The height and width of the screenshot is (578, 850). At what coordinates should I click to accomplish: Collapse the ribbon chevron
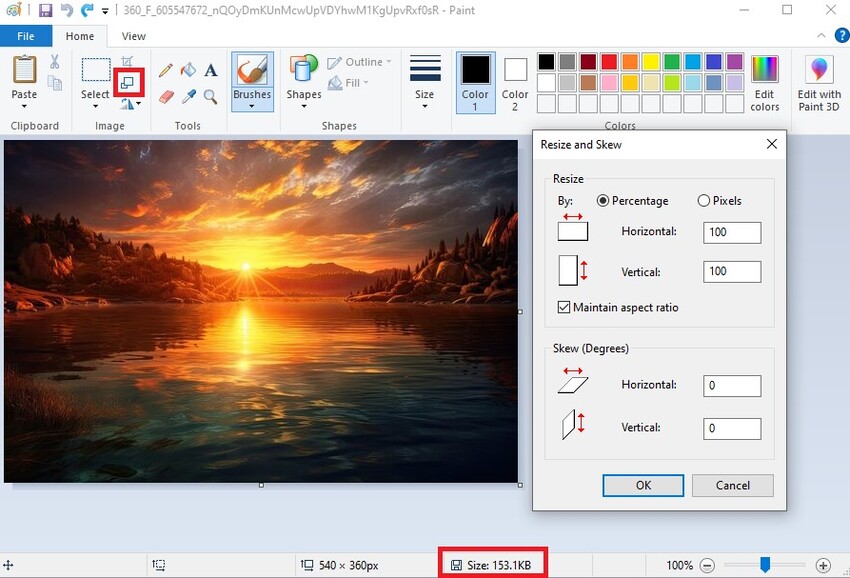point(821,35)
